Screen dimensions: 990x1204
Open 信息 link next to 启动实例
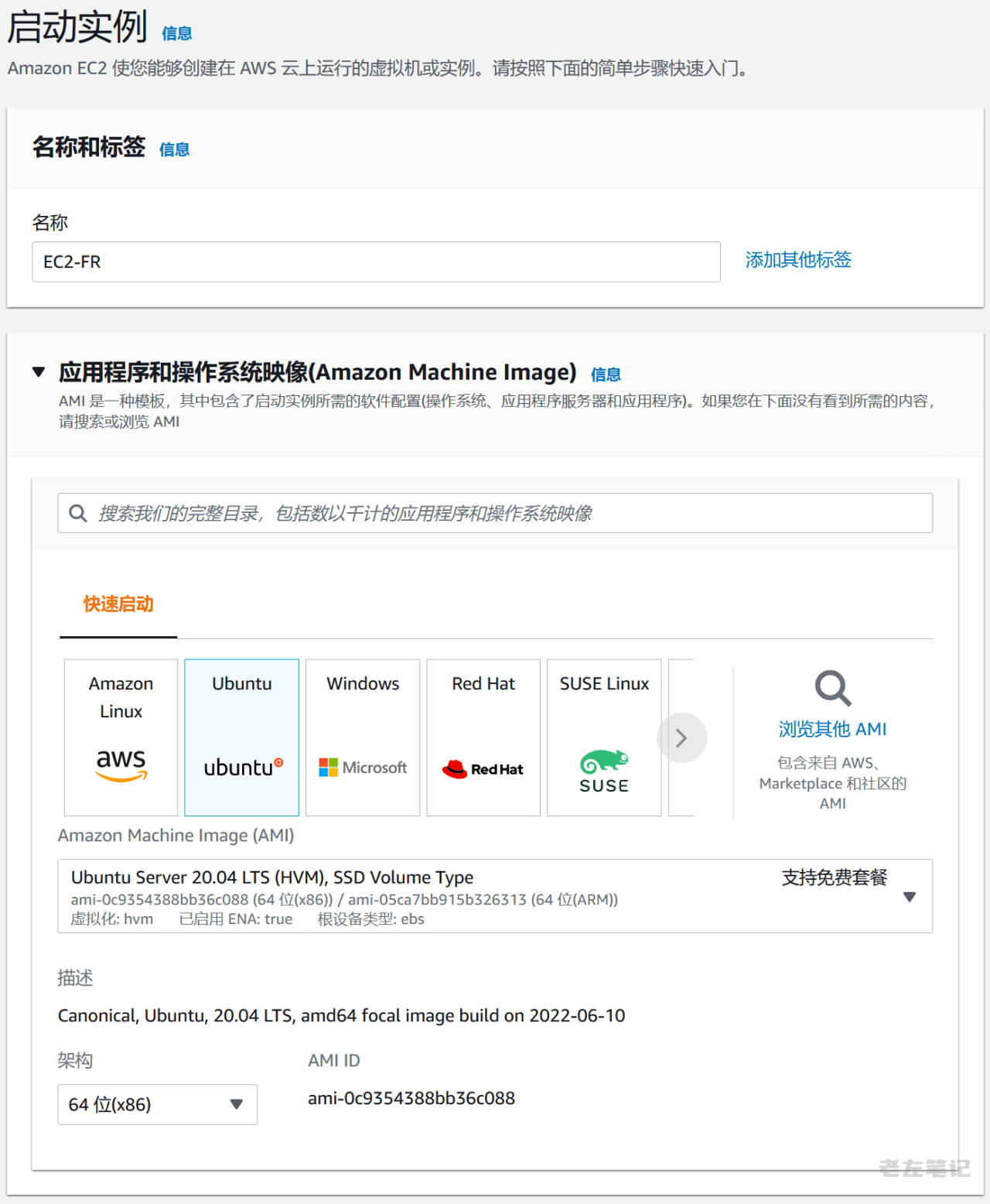click(177, 33)
